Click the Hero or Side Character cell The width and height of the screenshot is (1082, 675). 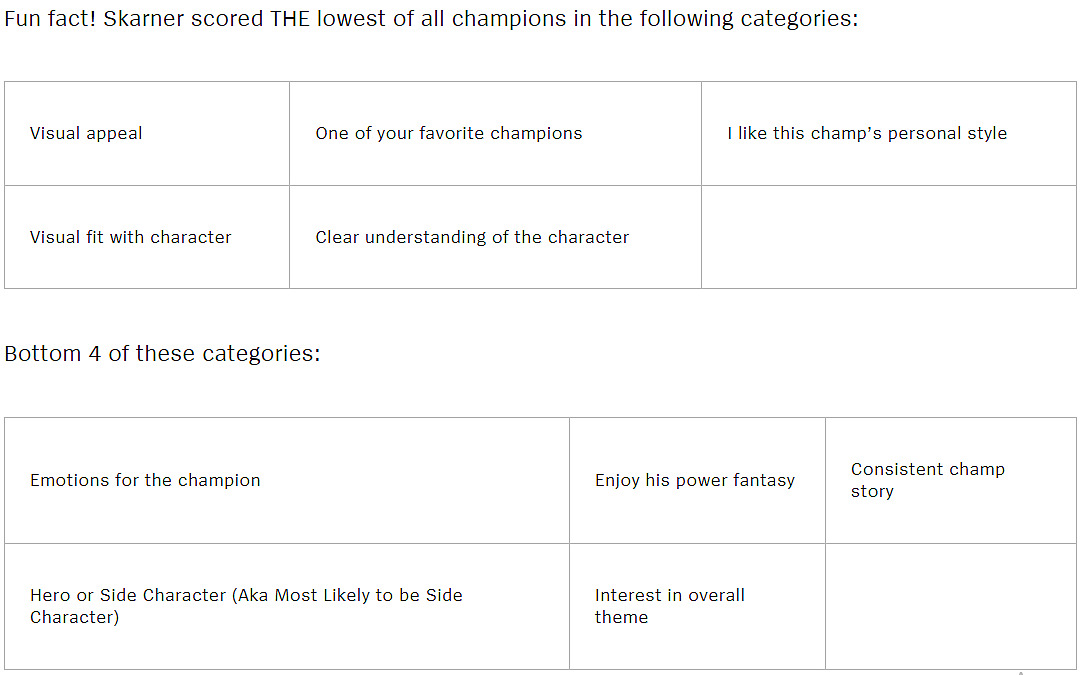coord(287,606)
